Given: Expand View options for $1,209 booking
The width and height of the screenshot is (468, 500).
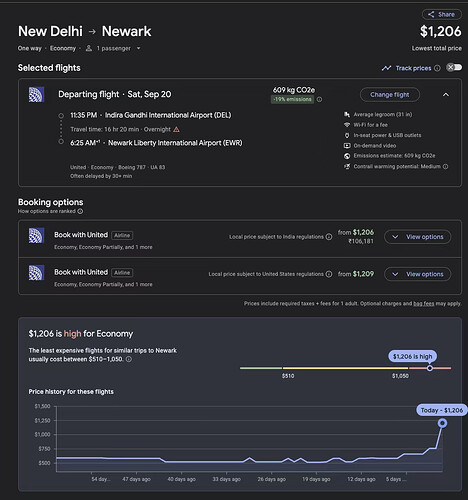Looking at the screenshot, I should (418, 274).
